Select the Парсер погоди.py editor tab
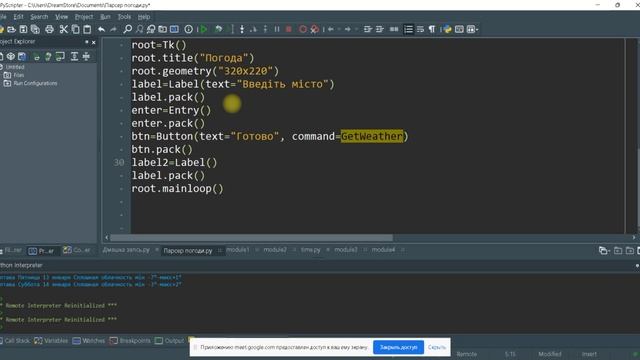The image size is (640, 360). 188,251
